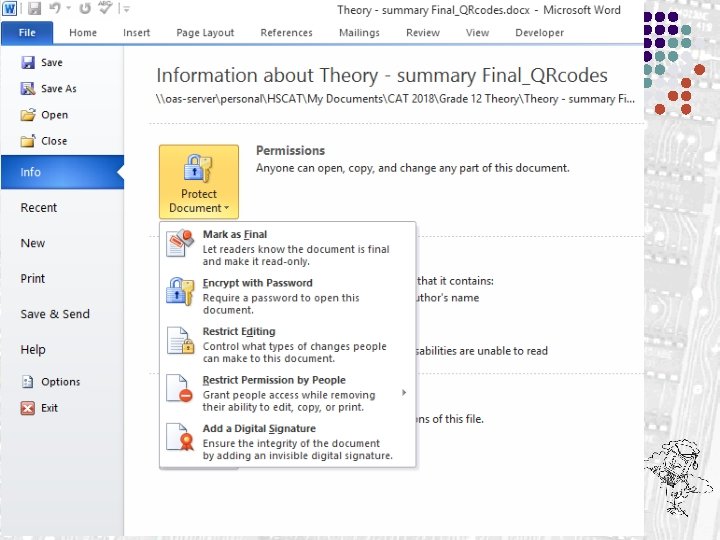Screen dimensions: 720x540
Task: Click the Close label in the sidebar
Action: (54, 141)
